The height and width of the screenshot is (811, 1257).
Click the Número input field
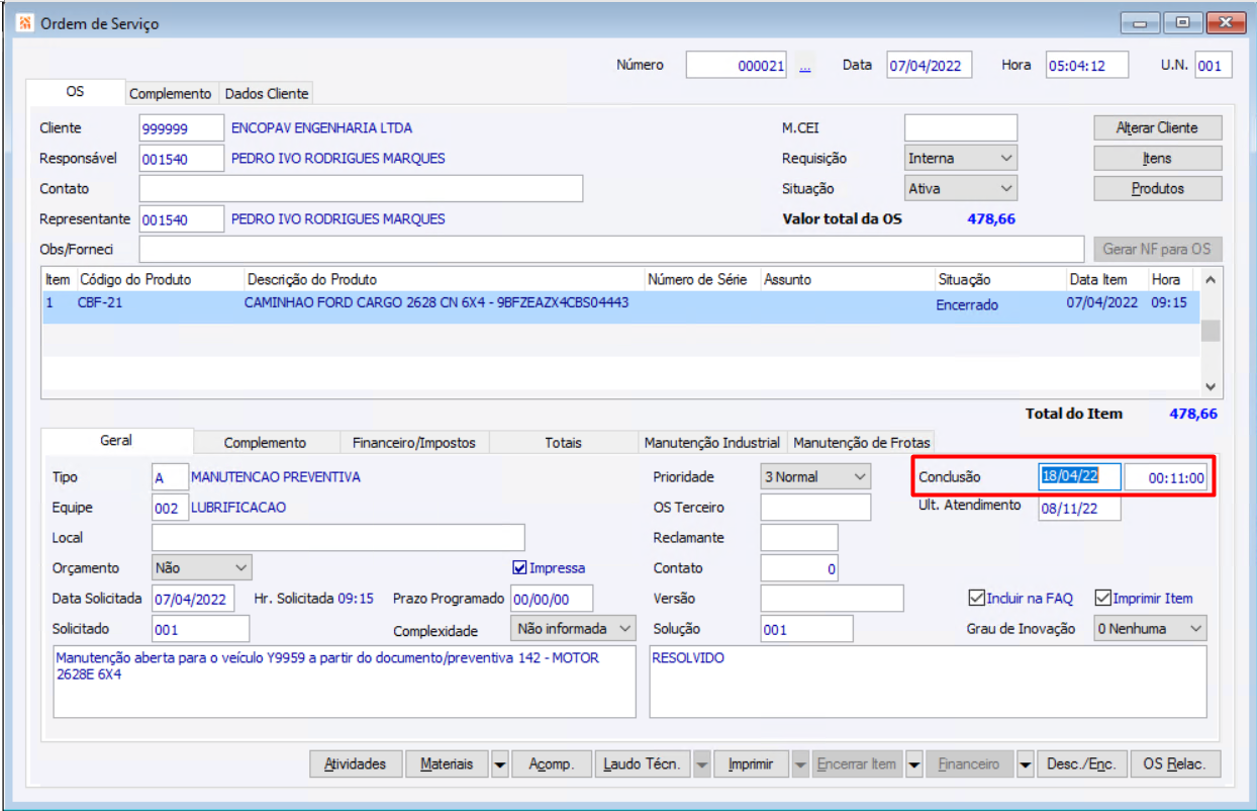click(737, 65)
